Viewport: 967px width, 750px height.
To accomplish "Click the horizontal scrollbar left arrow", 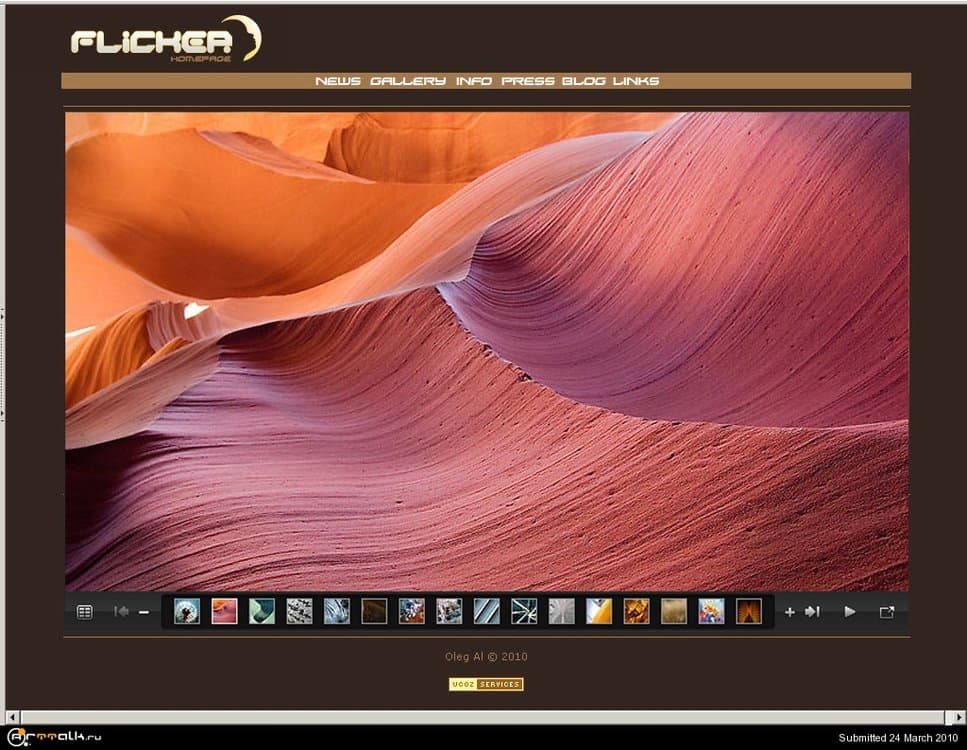I will pos(12,717).
